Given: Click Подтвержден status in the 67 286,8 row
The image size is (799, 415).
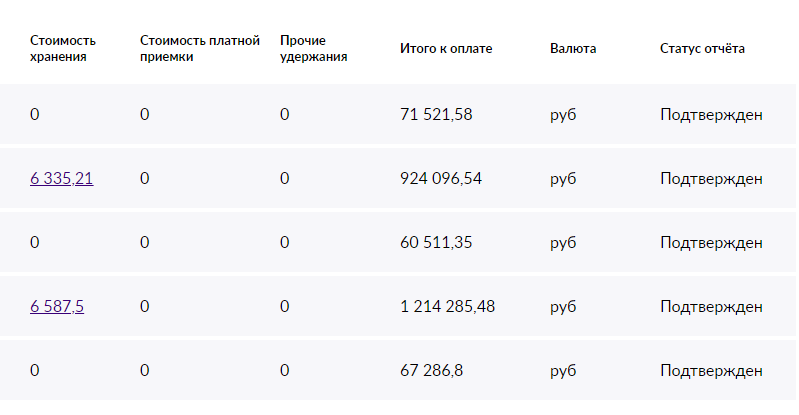Looking at the screenshot, I should (x=711, y=371).
